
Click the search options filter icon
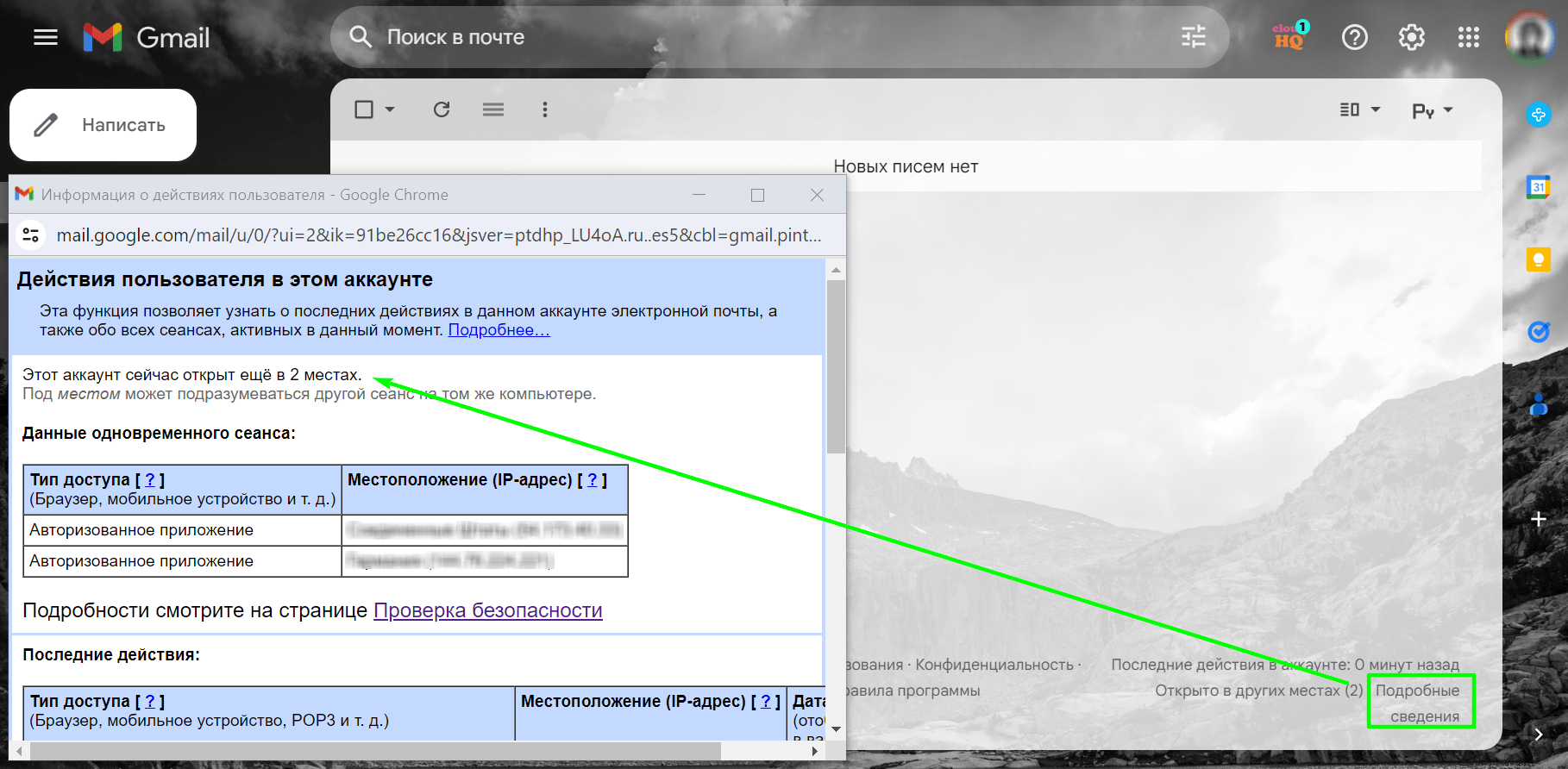pyautogui.click(x=1194, y=37)
